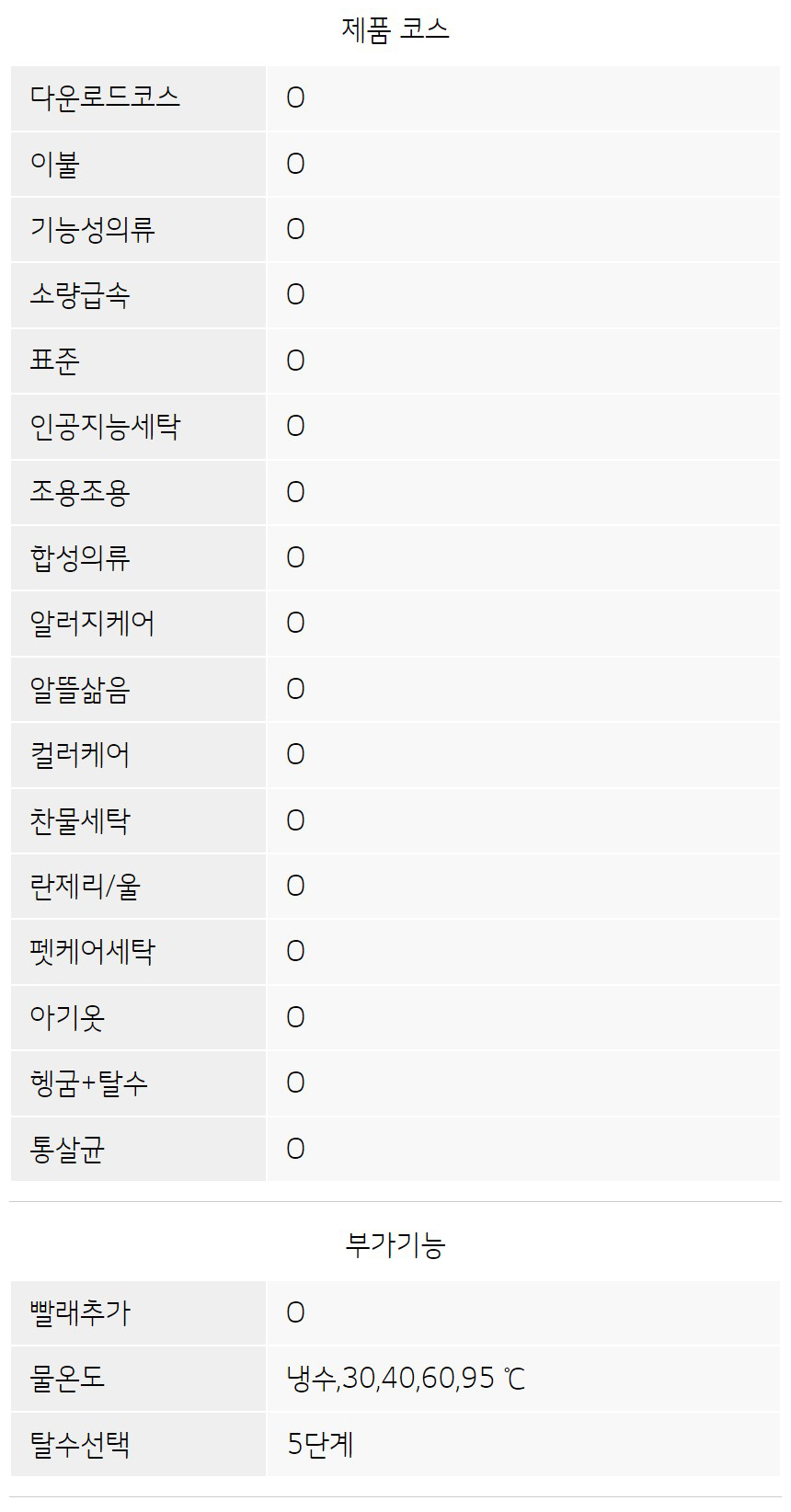
Task: Select the 소량급속 course label
Action: (80, 294)
